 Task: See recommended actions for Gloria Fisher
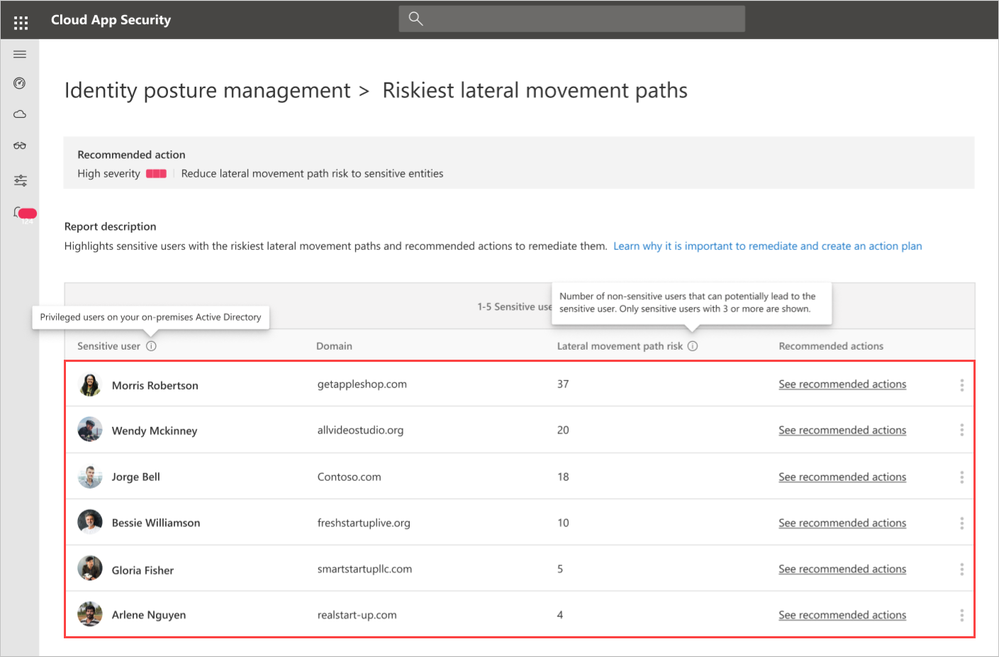(x=842, y=569)
